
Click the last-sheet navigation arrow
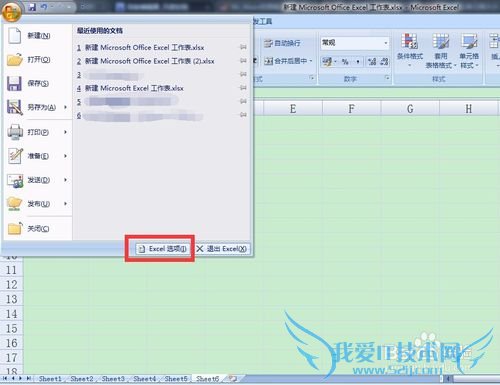click(x=29, y=379)
